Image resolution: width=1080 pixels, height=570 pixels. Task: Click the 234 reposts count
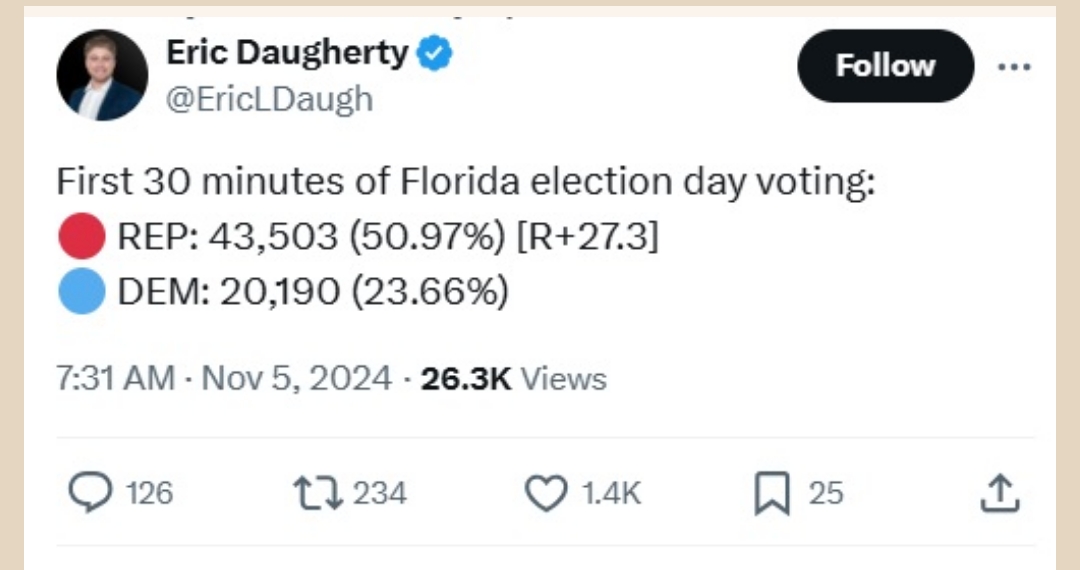pyautogui.click(x=380, y=493)
